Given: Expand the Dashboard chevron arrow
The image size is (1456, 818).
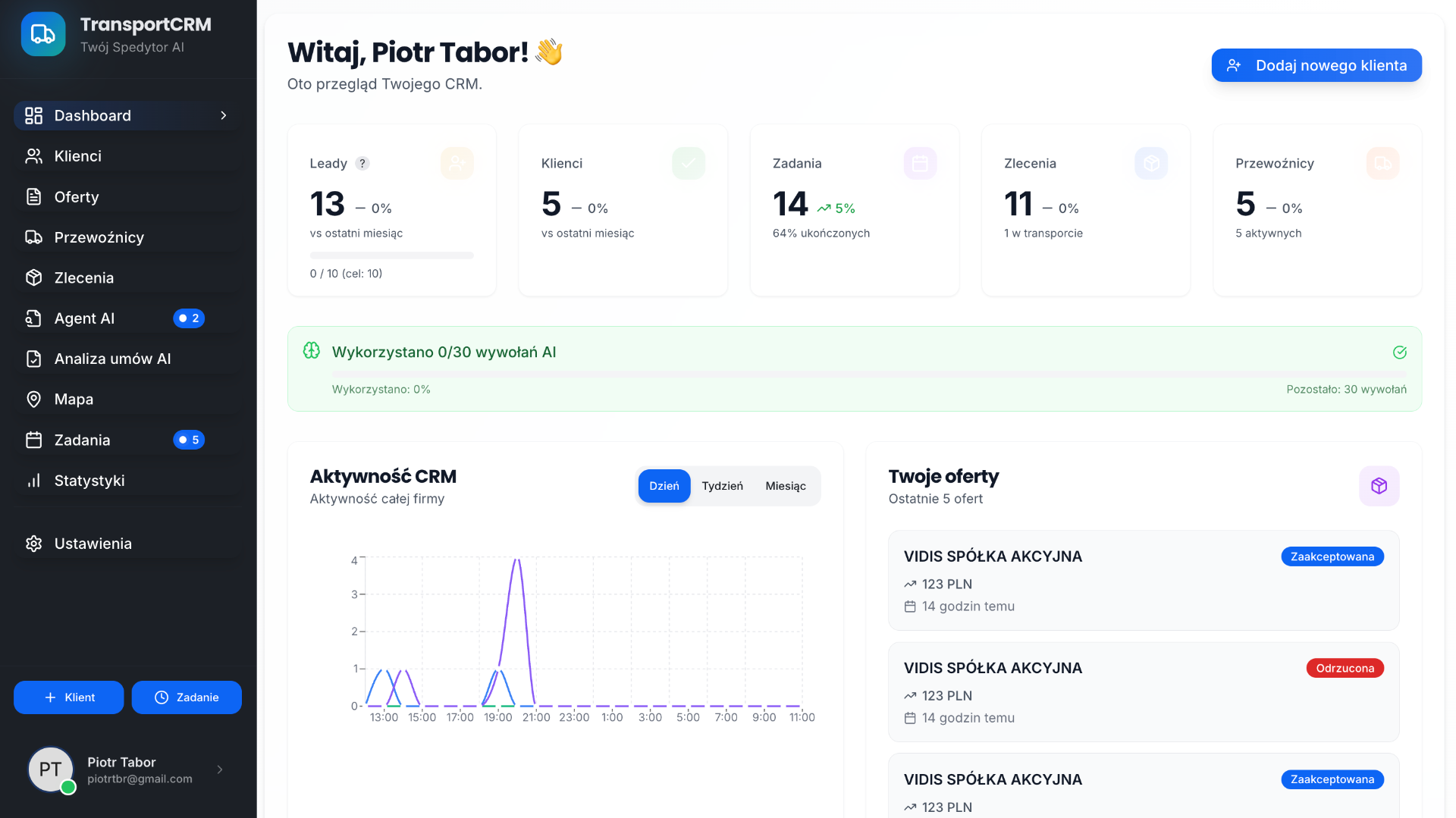Looking at the screenshot, I should click(224, 115).
